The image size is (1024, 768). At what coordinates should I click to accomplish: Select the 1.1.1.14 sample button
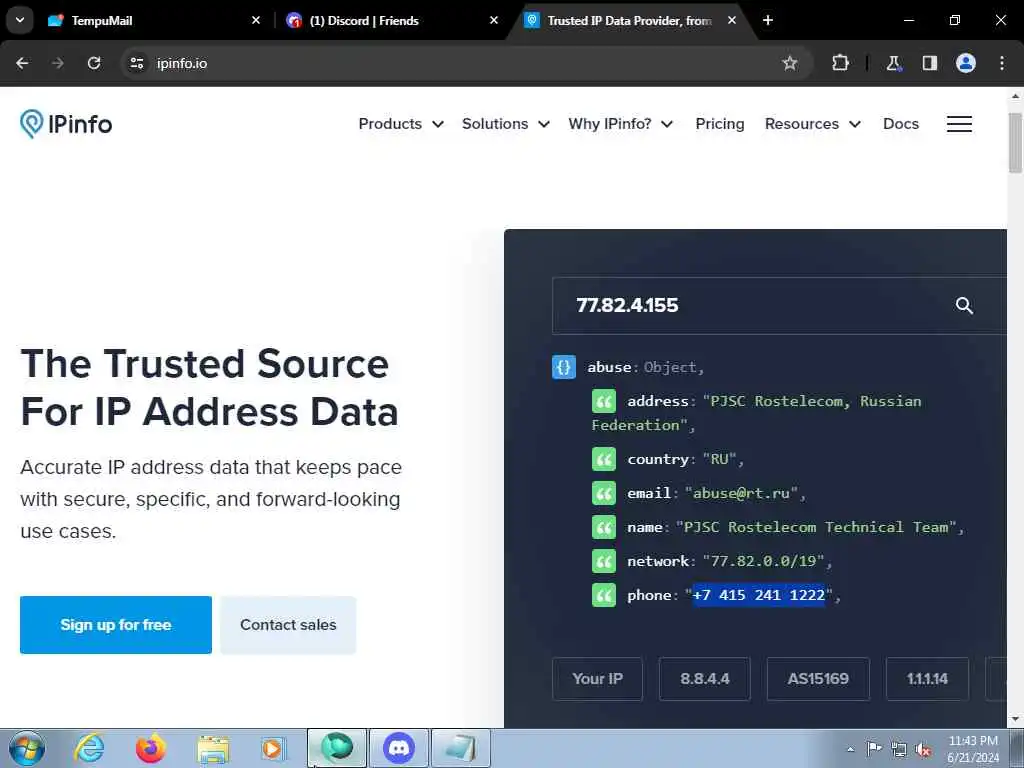[x=927, y=679]
